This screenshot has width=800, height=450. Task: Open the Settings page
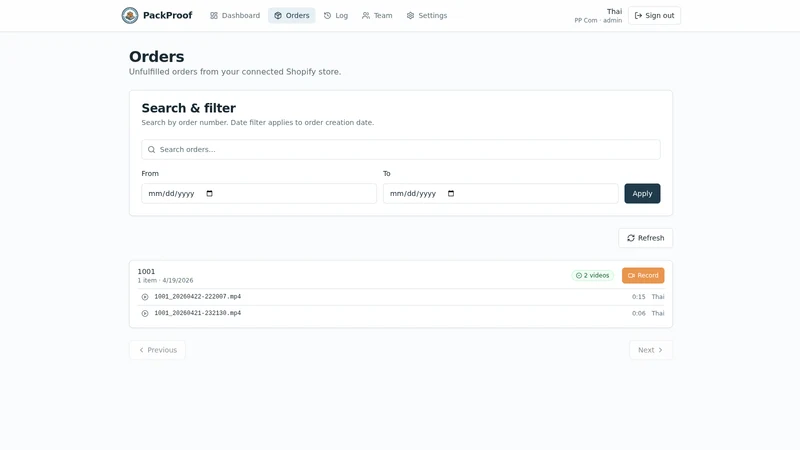click(x=427, y=15)
